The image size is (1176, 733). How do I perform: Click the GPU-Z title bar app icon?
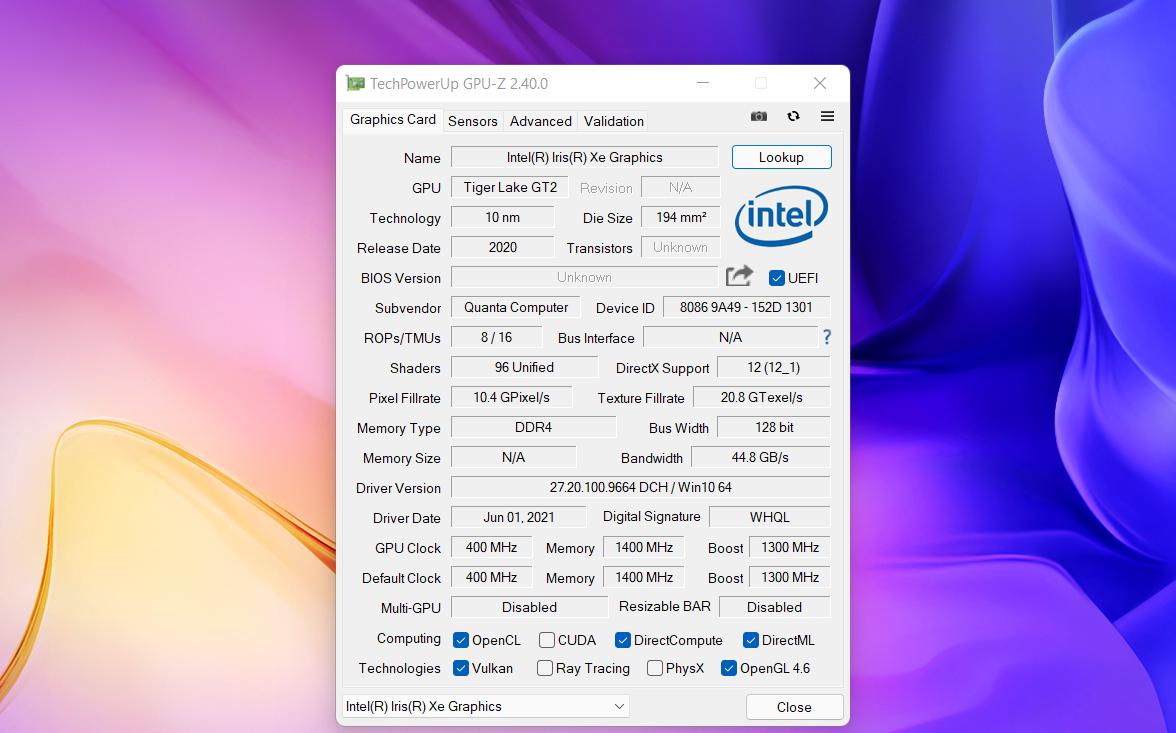pyautogui.click(x=355, y=83)
